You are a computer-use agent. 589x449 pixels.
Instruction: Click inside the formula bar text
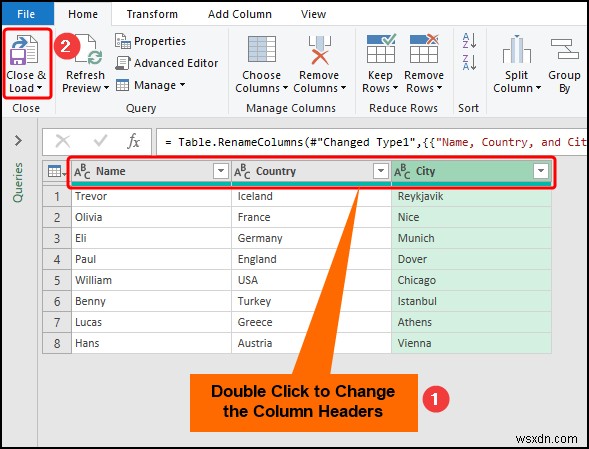[x=372, y=142]
